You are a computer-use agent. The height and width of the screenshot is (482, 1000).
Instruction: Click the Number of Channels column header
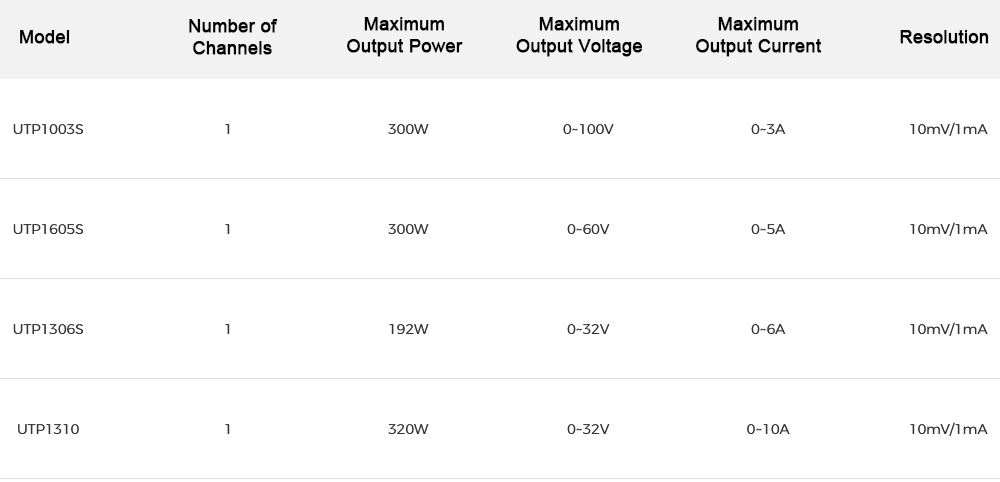(x=232, y=37)
